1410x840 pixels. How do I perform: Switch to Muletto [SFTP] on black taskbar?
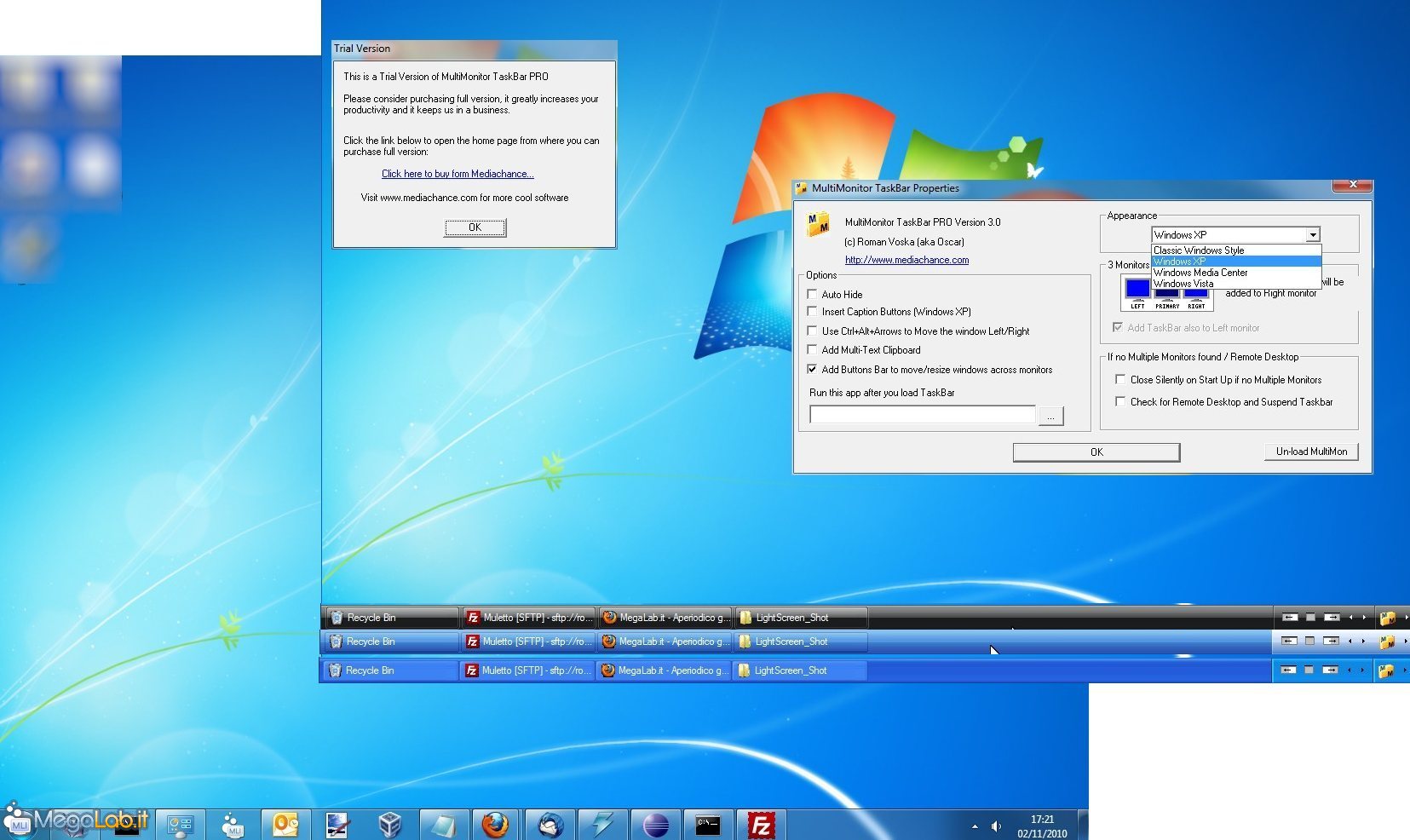(x=529, y=618)
